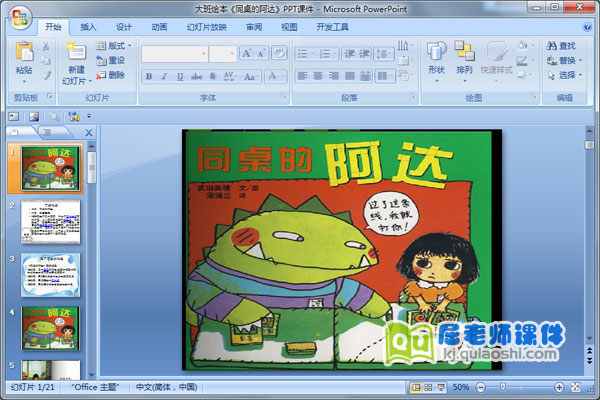This screenshot has height=400, width=600.
Task: Click the Office button logo
Action: pos(20,18)
